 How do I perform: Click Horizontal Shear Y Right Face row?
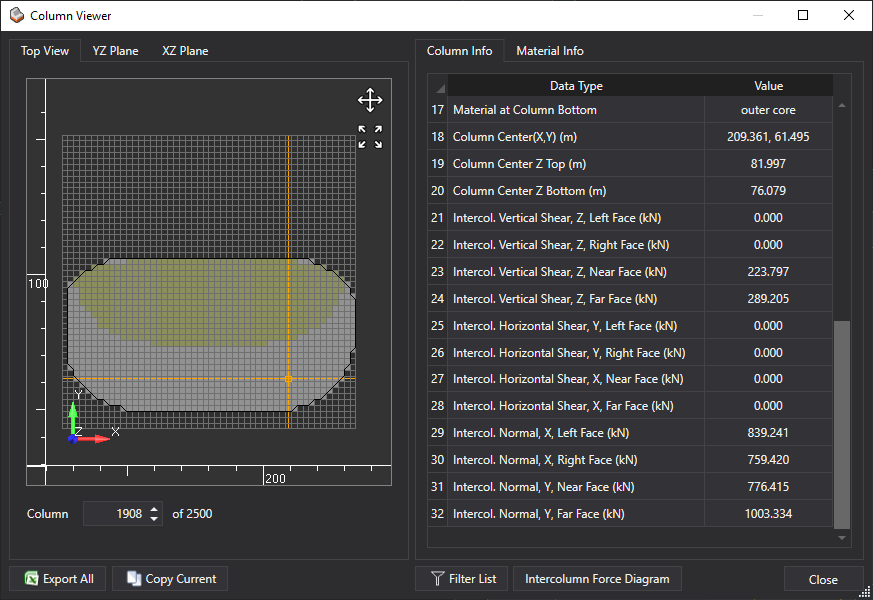630,352
